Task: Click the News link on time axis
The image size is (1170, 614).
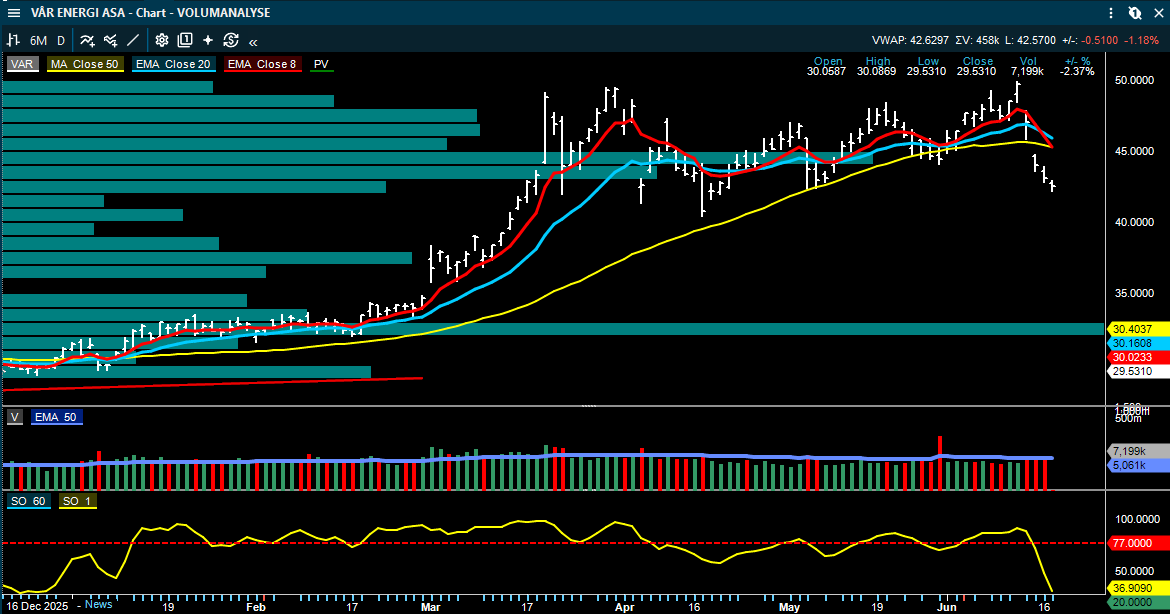Action: 98,604
